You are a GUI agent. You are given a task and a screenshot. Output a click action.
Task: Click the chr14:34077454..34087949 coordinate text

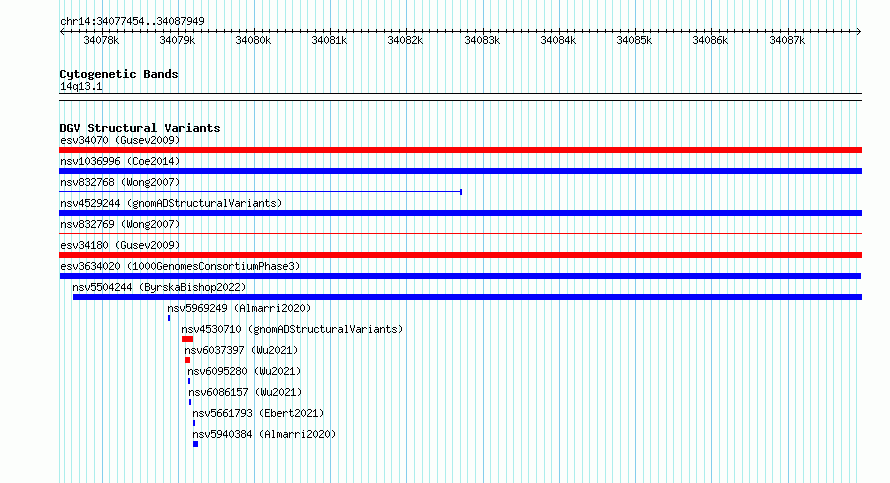132,21
